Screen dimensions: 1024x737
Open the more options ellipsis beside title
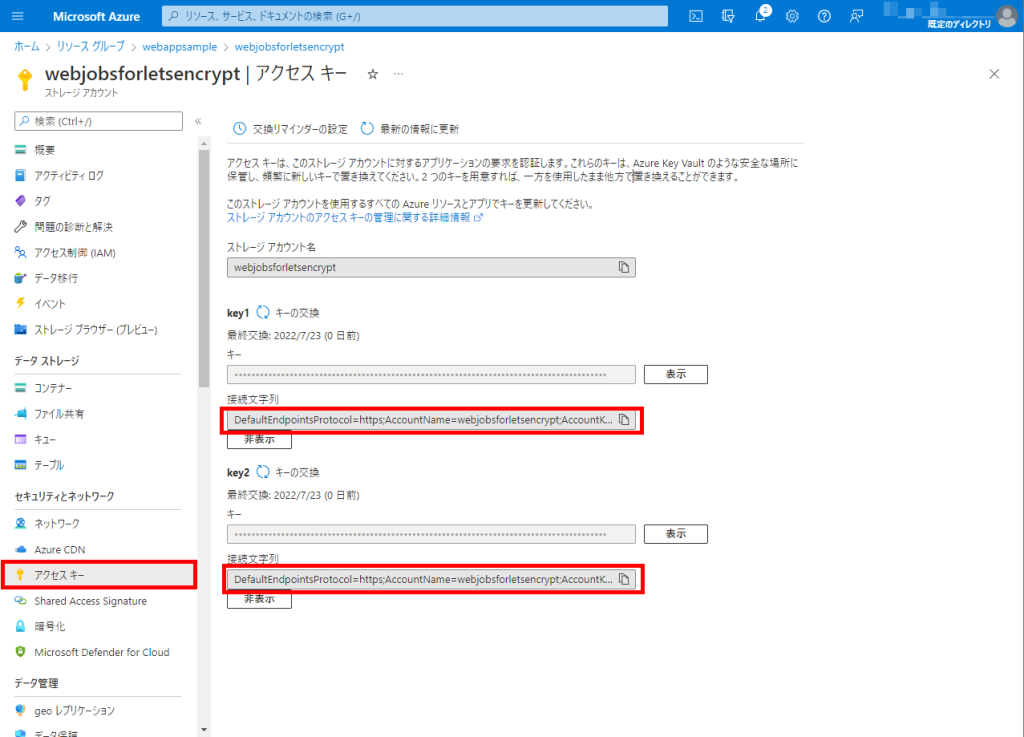398,74
